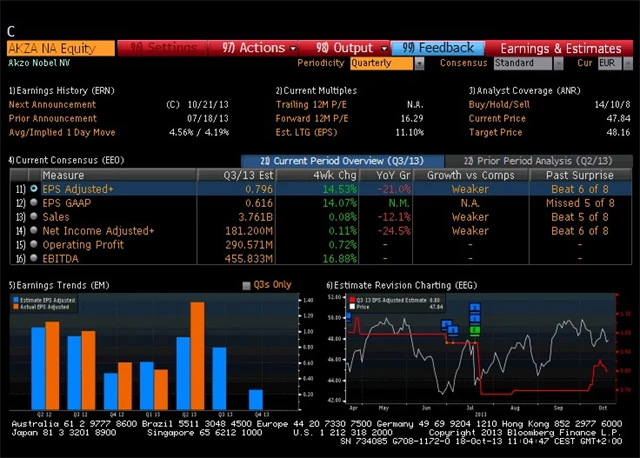Click the white Price legend swatch
This screenshot has width=640, height=458.
(x=352, y=307)
